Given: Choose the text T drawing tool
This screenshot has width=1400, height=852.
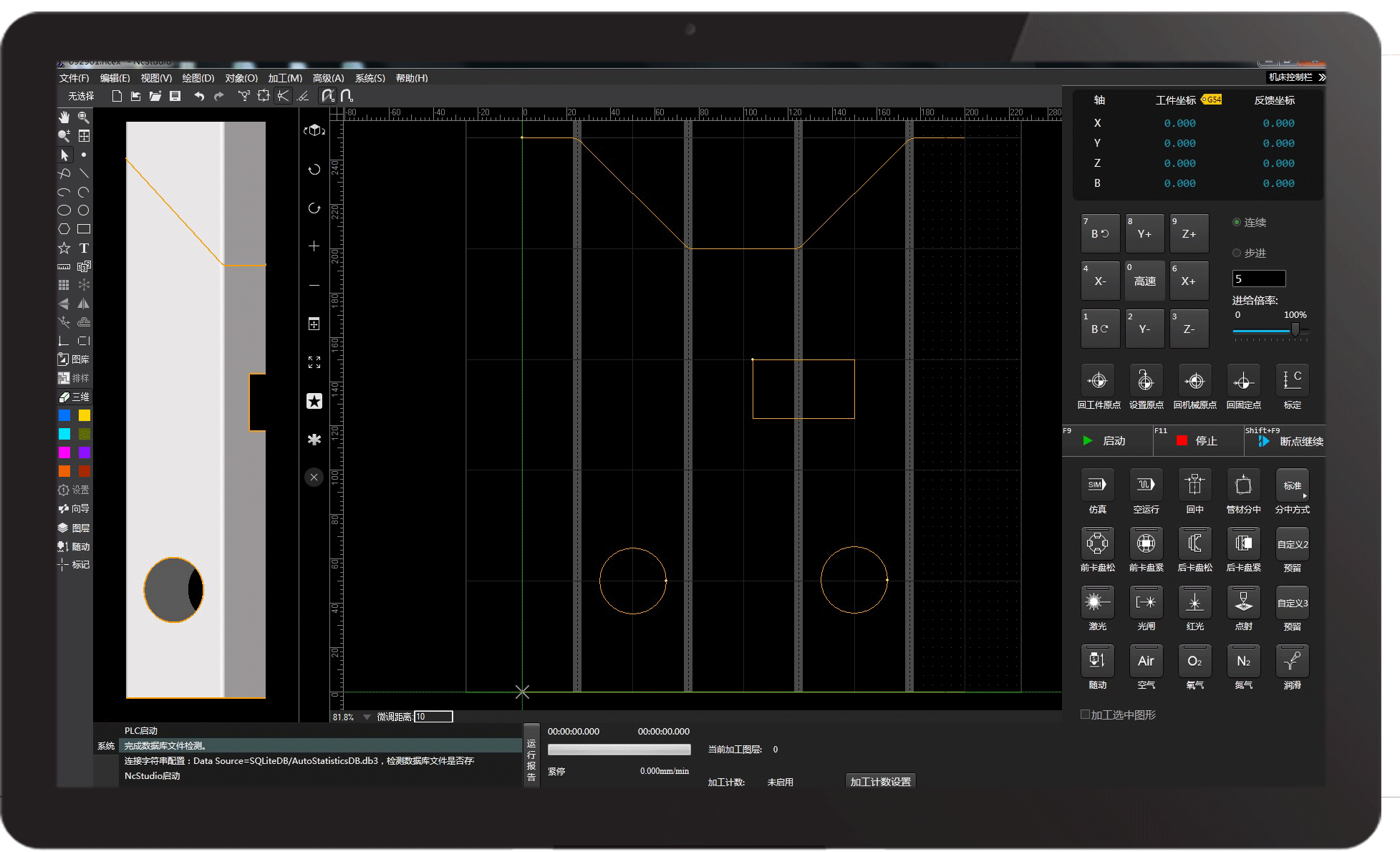Looking at the screenshot, I should (84, 248).
